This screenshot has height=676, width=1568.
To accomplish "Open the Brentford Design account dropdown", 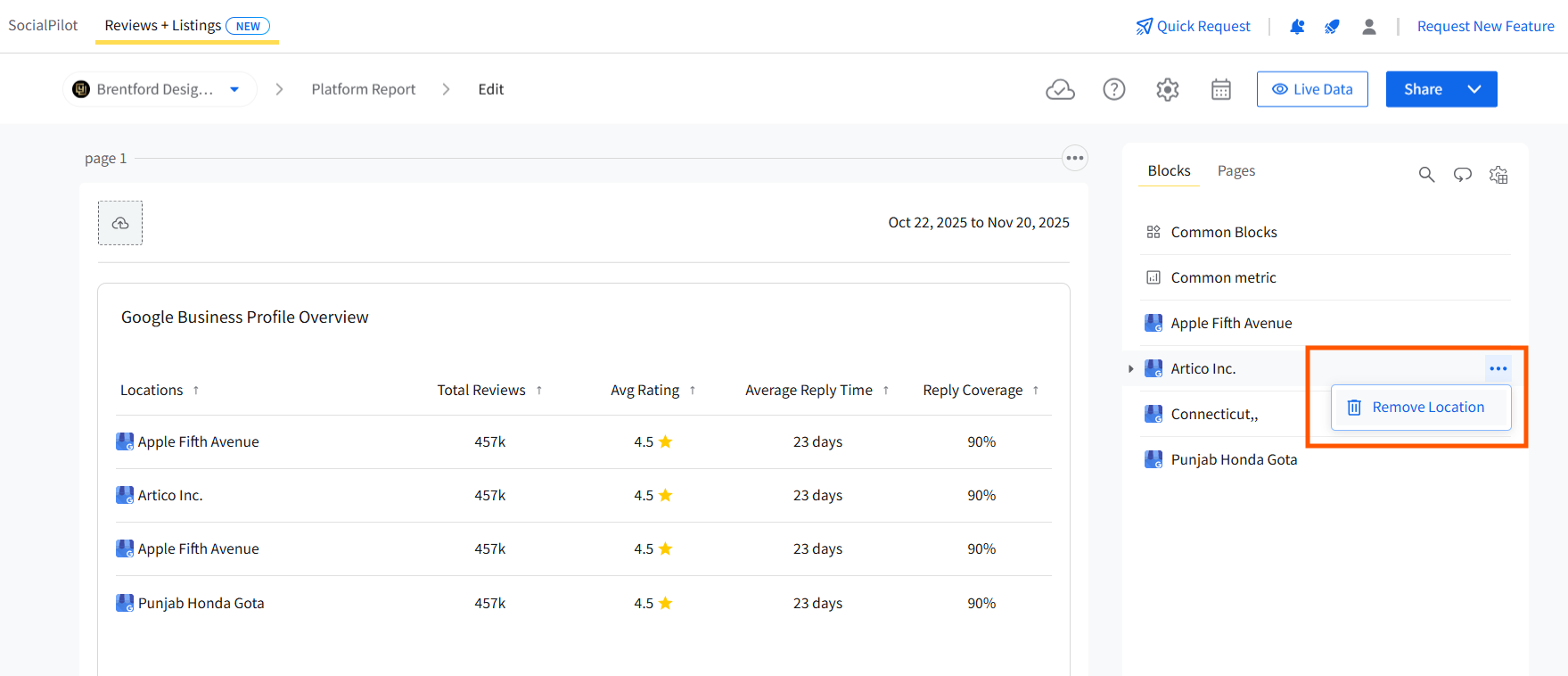I will pos(234,89).
